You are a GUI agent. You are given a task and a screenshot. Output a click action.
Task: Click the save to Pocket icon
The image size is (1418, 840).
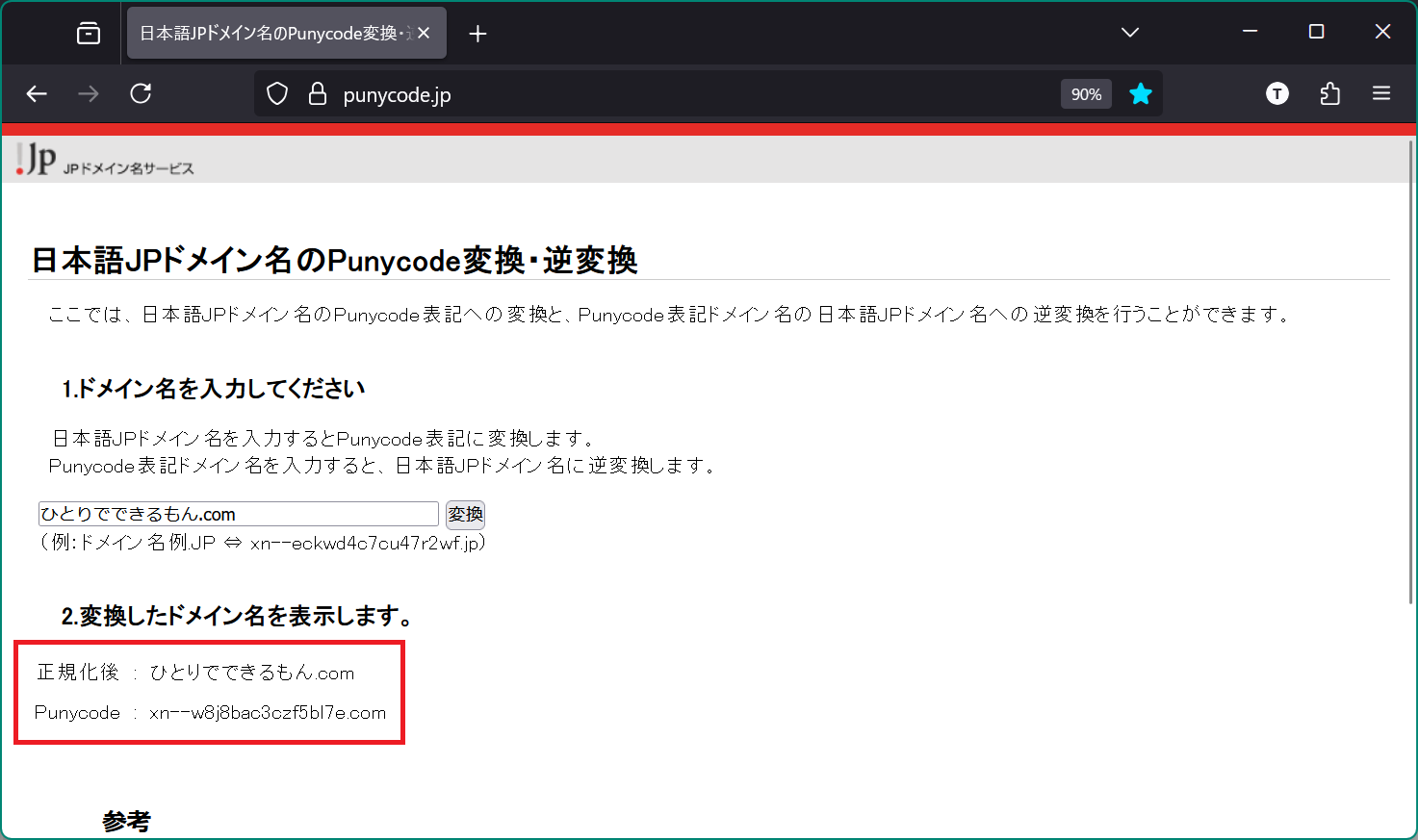pos(1329,93)
